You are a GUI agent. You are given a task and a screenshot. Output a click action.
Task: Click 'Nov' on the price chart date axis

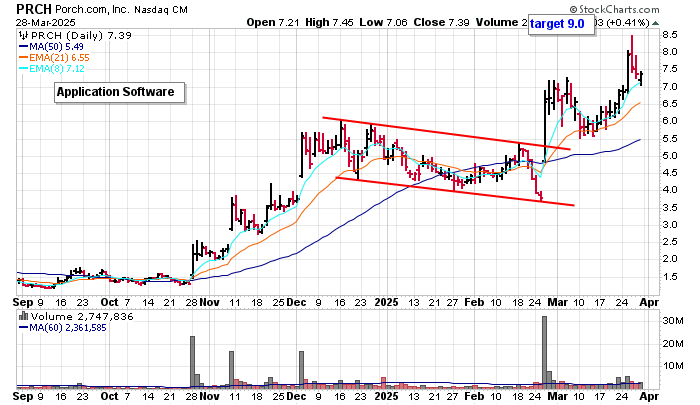(209, 302)
